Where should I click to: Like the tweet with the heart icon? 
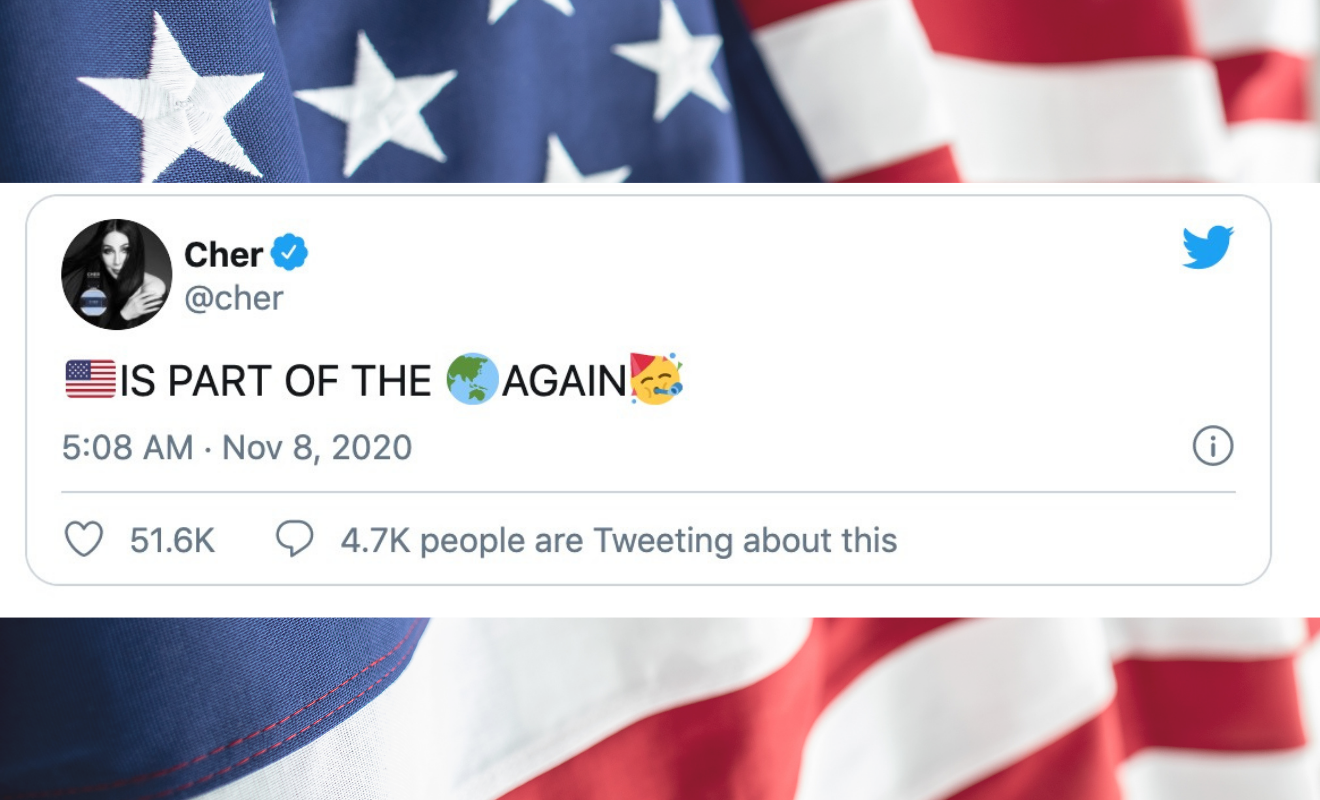pos(84,540)
